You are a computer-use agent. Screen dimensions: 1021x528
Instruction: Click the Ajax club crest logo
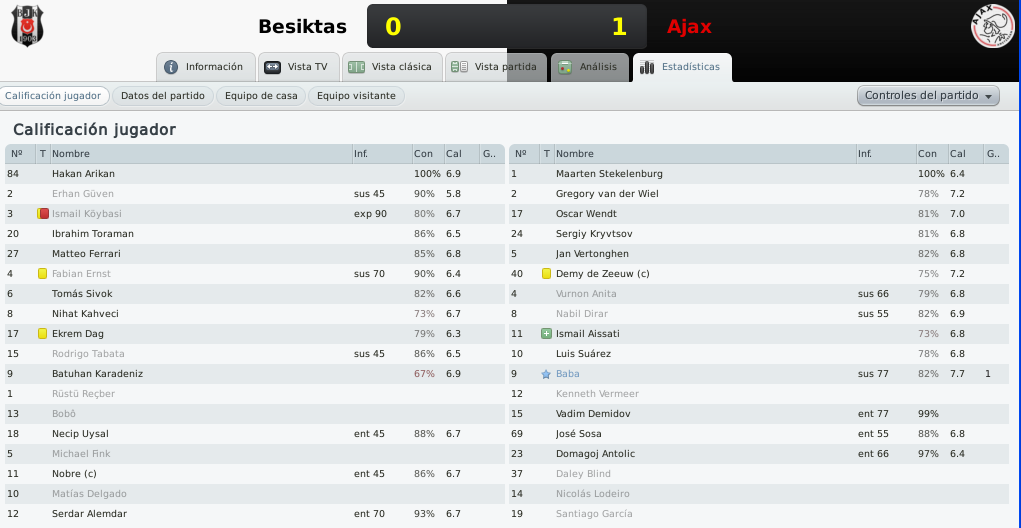[x=992, y=25]
